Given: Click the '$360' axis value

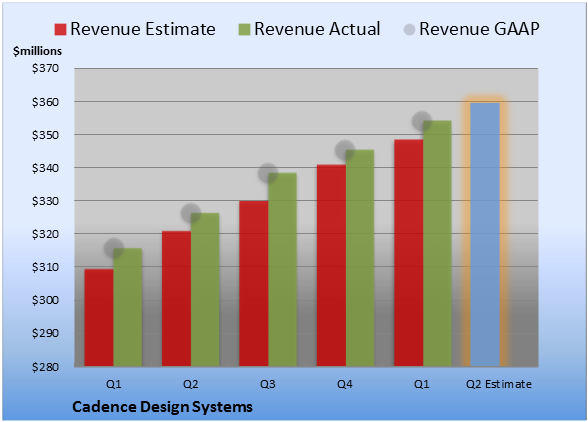Looking at the screenshot, I should [x=45, y=102].
